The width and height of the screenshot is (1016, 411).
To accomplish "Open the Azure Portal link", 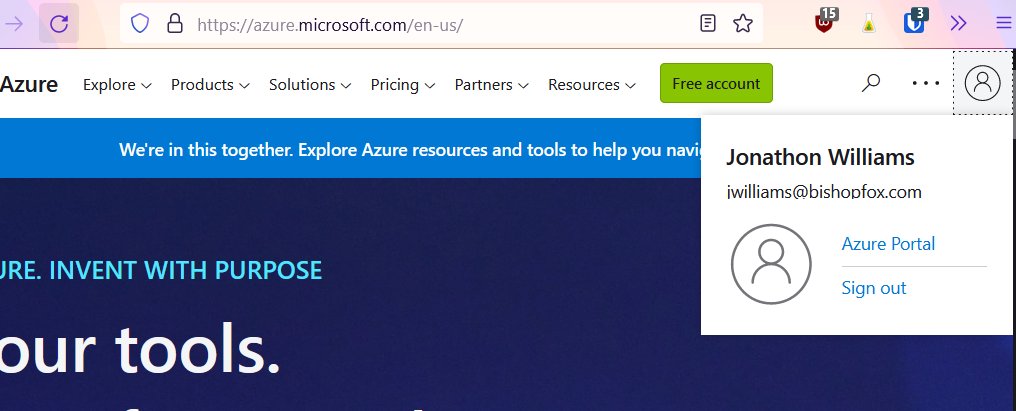I will 888,244.
